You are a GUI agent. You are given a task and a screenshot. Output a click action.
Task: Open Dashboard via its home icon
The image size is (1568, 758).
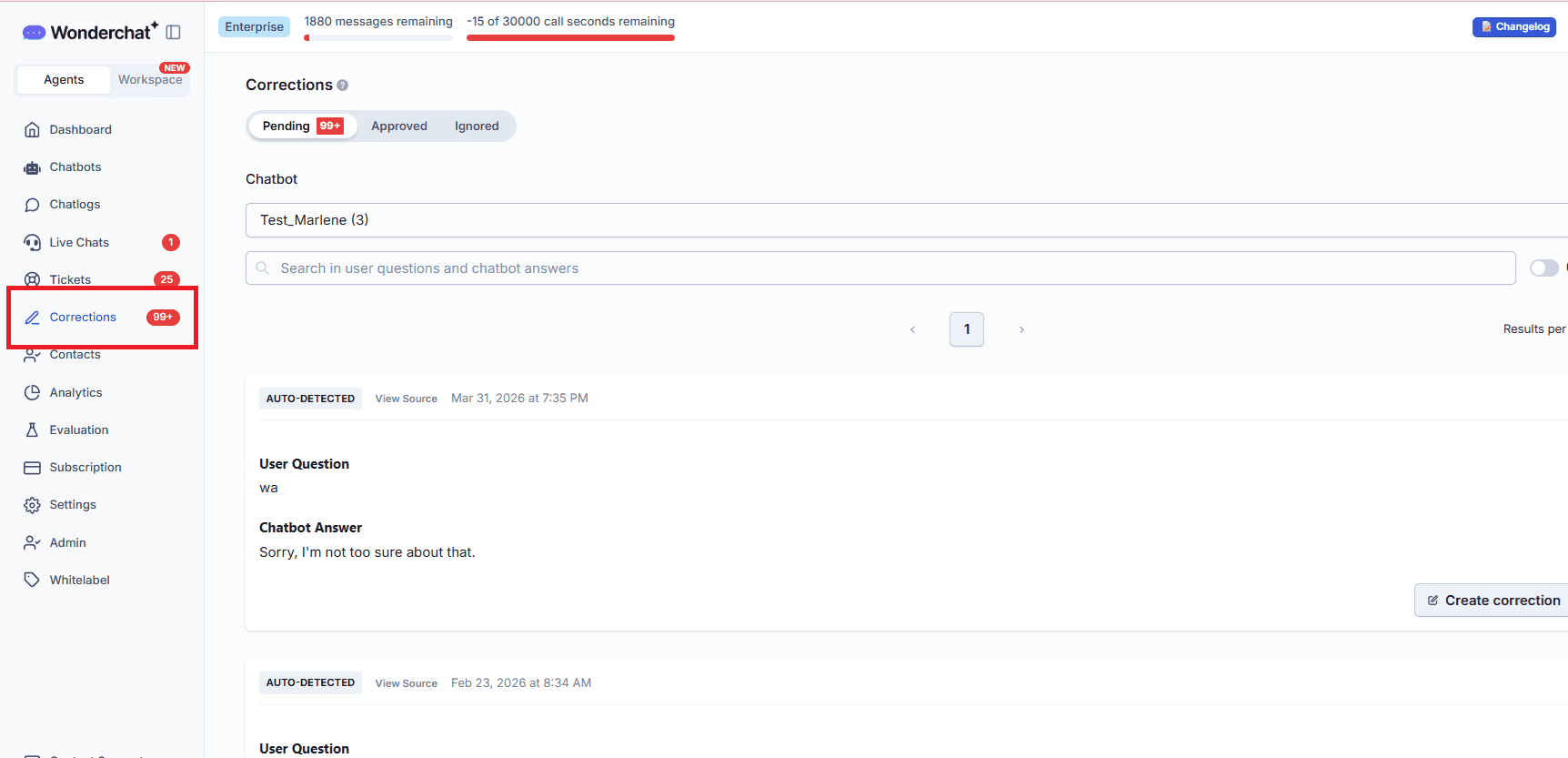click(x=33, y=129)
